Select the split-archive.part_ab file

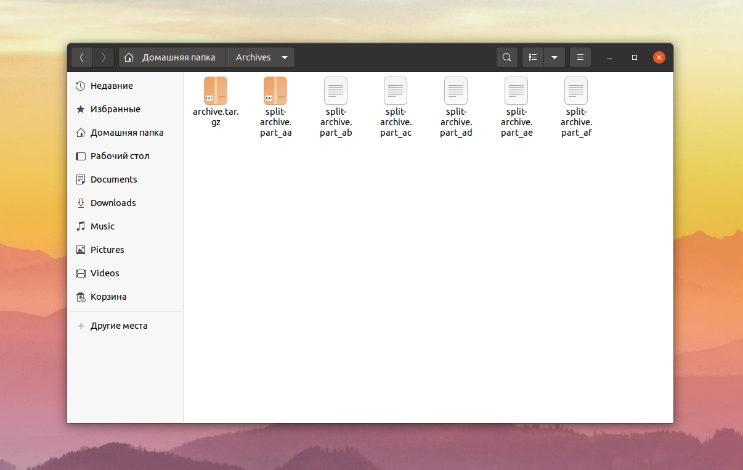click(x=335, y=92)
